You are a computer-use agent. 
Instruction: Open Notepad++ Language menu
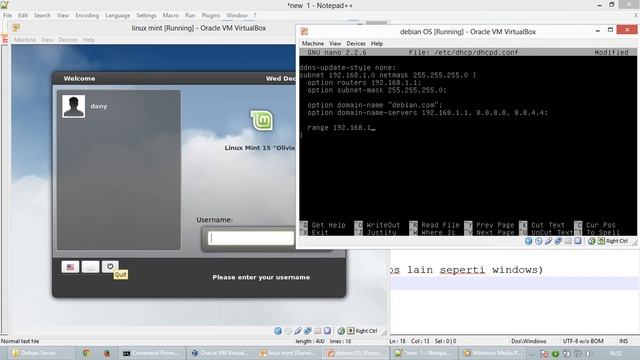point(118,15)
